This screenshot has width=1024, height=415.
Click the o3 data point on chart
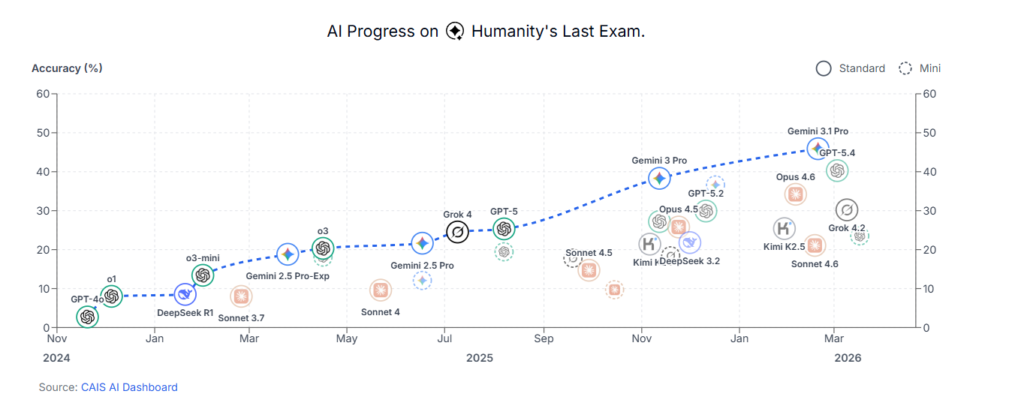(x=322, y=249)
